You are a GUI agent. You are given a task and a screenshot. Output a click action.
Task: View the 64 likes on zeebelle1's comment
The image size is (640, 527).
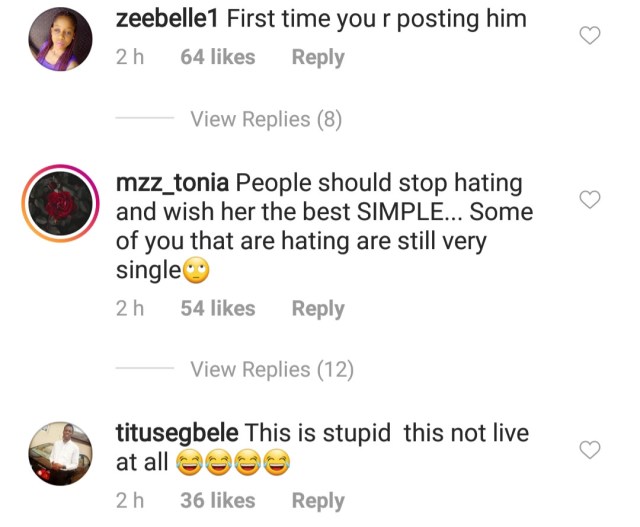(217, 58)
